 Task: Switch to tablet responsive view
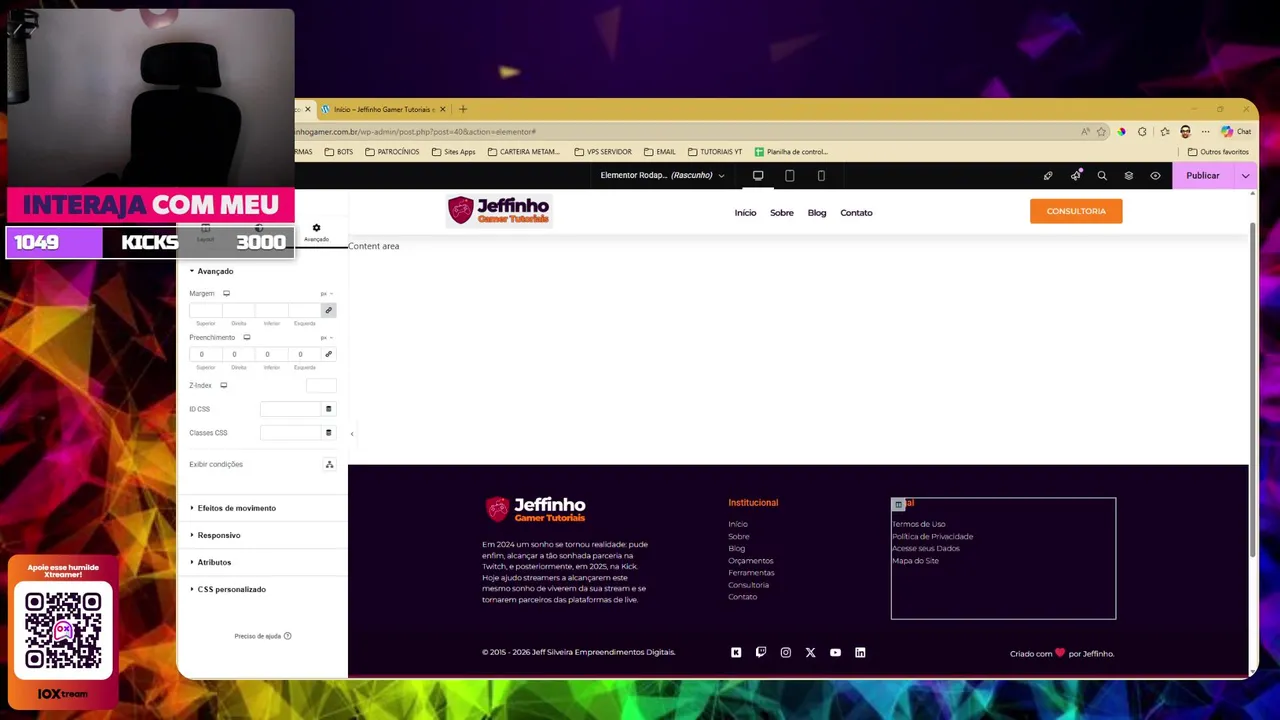[789, 176]
